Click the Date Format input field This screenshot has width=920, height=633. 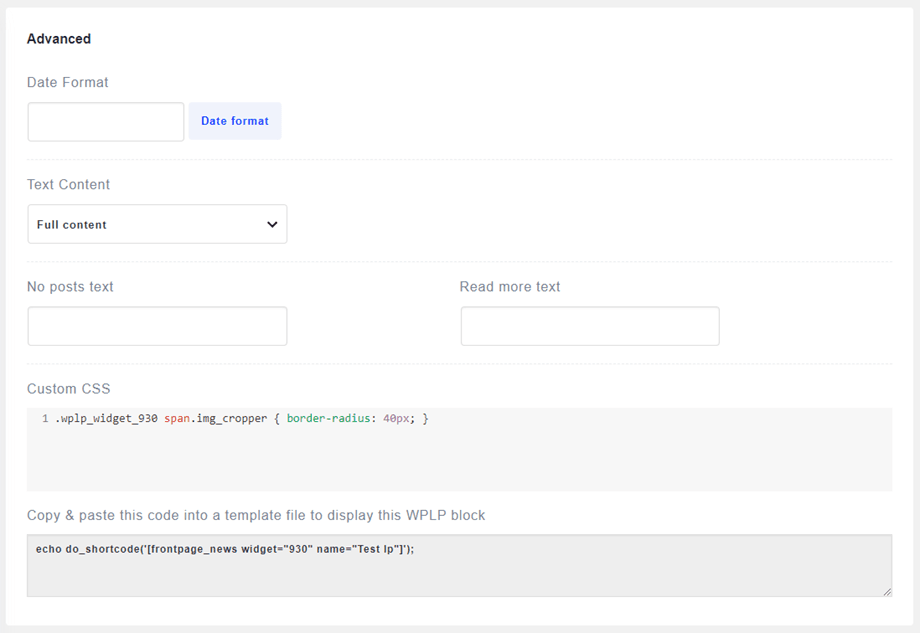(105, 122)
